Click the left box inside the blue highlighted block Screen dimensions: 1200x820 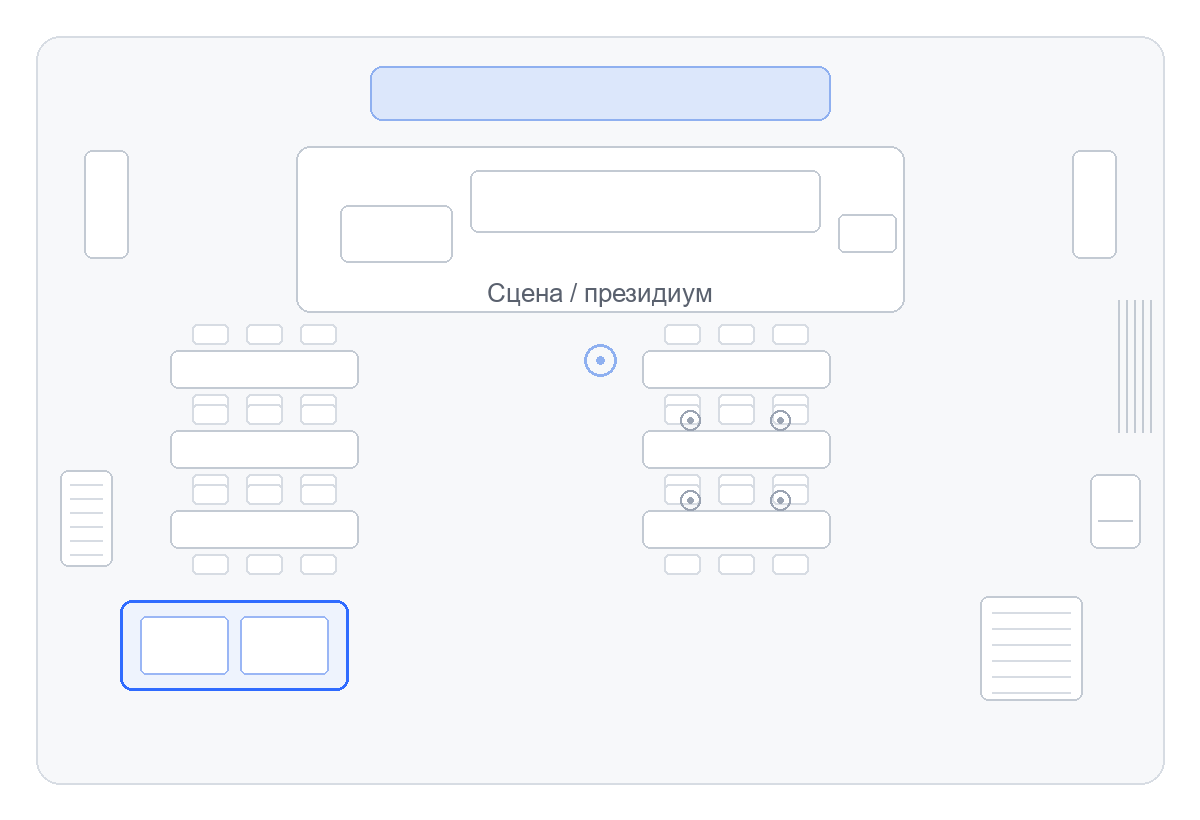pos(184,645)
